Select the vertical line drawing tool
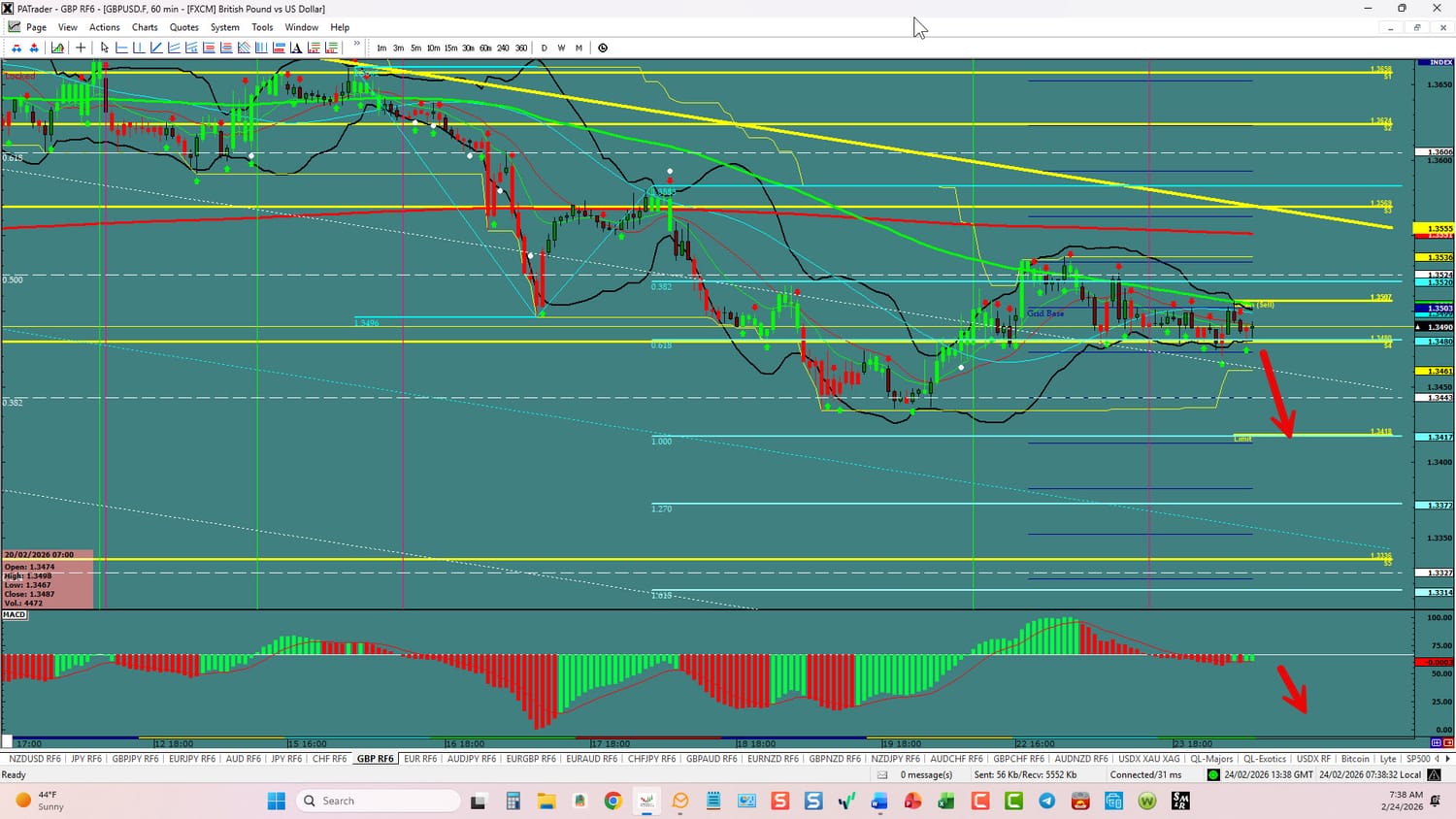 (x=139, y=48)
